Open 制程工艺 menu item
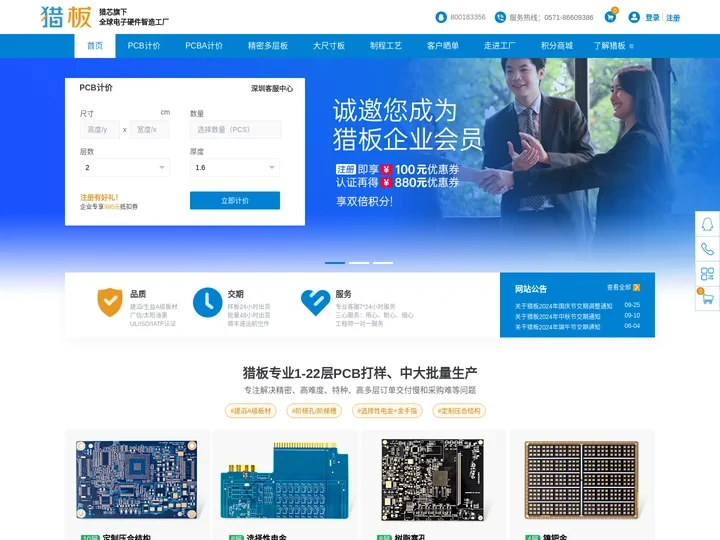 click(386, 46)
